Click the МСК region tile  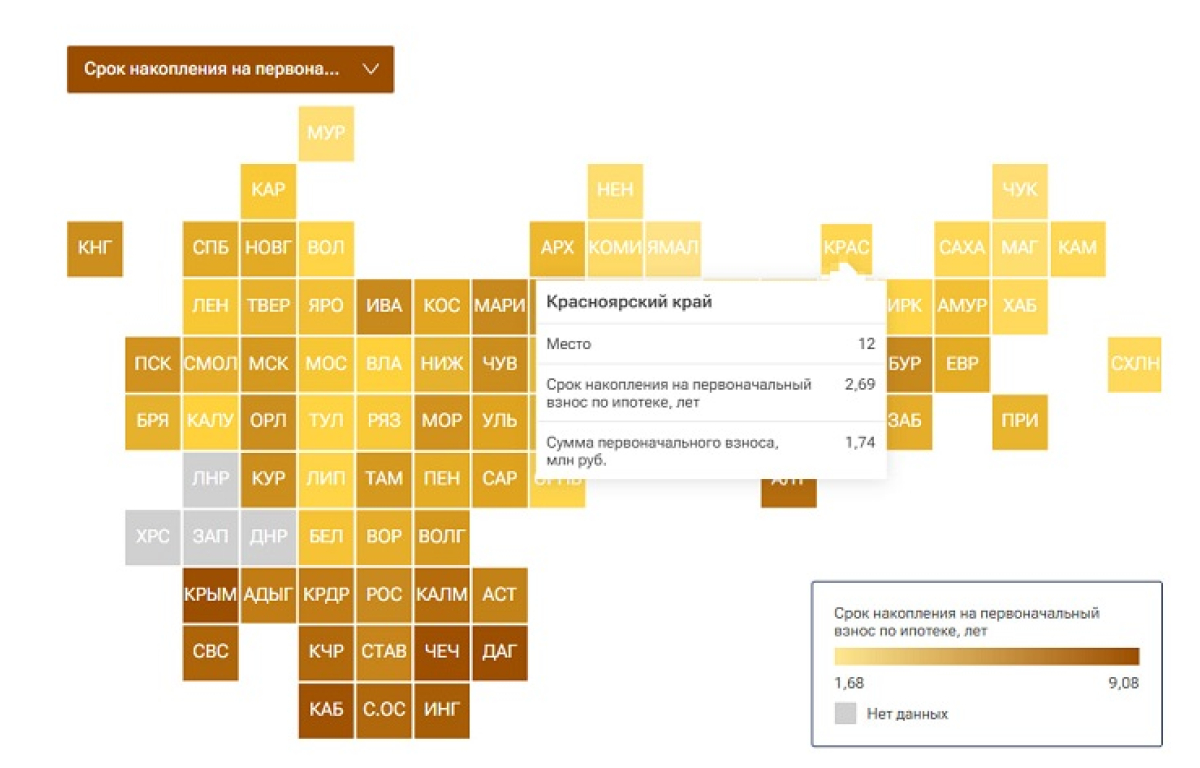pos(268,364)
